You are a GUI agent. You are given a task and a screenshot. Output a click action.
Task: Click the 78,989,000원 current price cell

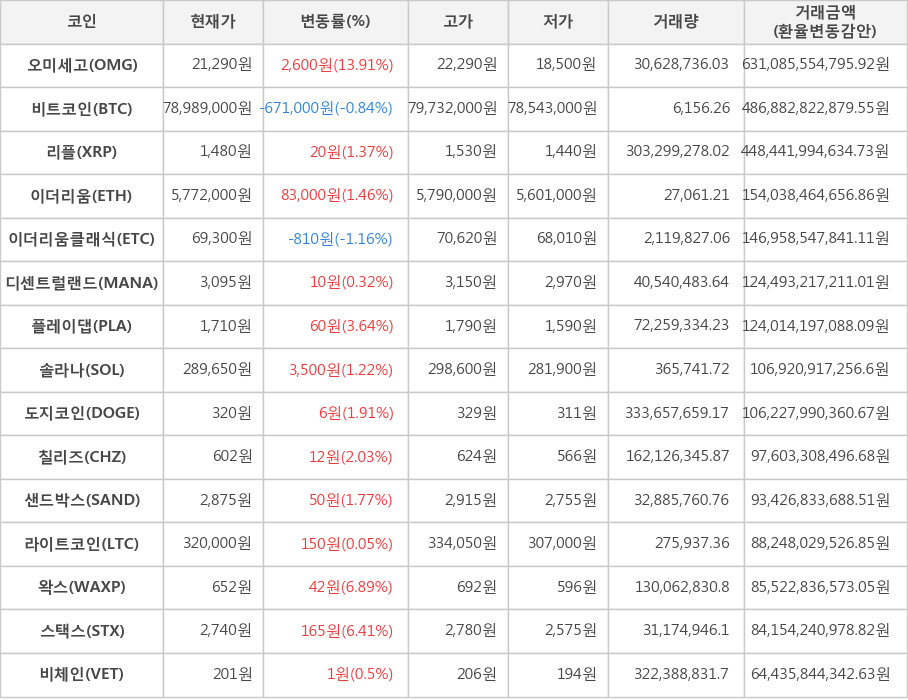pyautogui.click(x=208, y=108)
